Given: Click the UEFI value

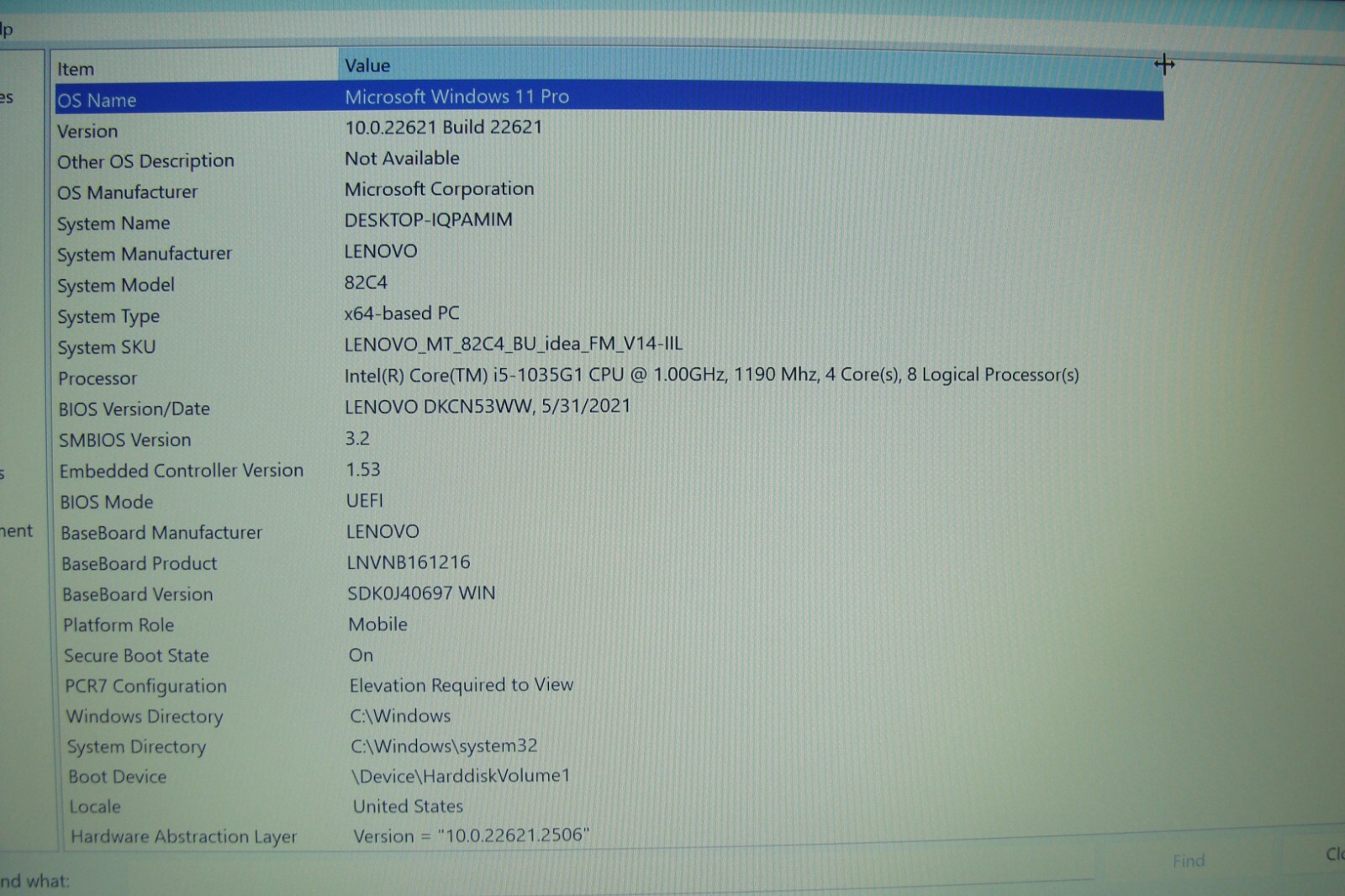Looking at the screenshot, I should (x=365, y=500).
